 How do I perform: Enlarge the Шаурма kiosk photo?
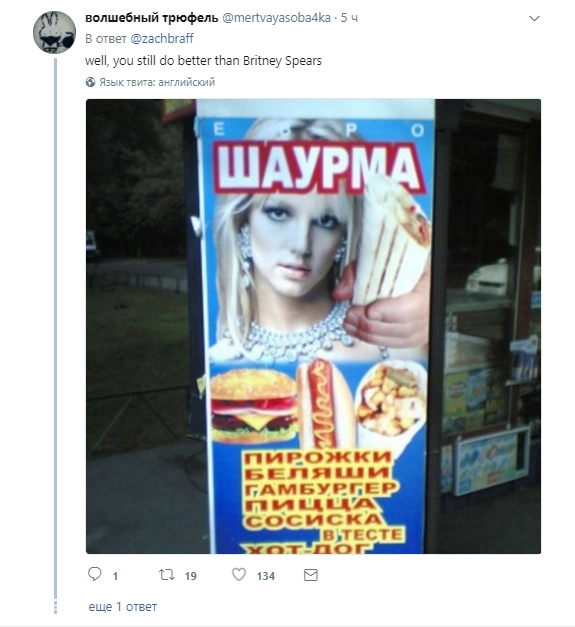313,326
